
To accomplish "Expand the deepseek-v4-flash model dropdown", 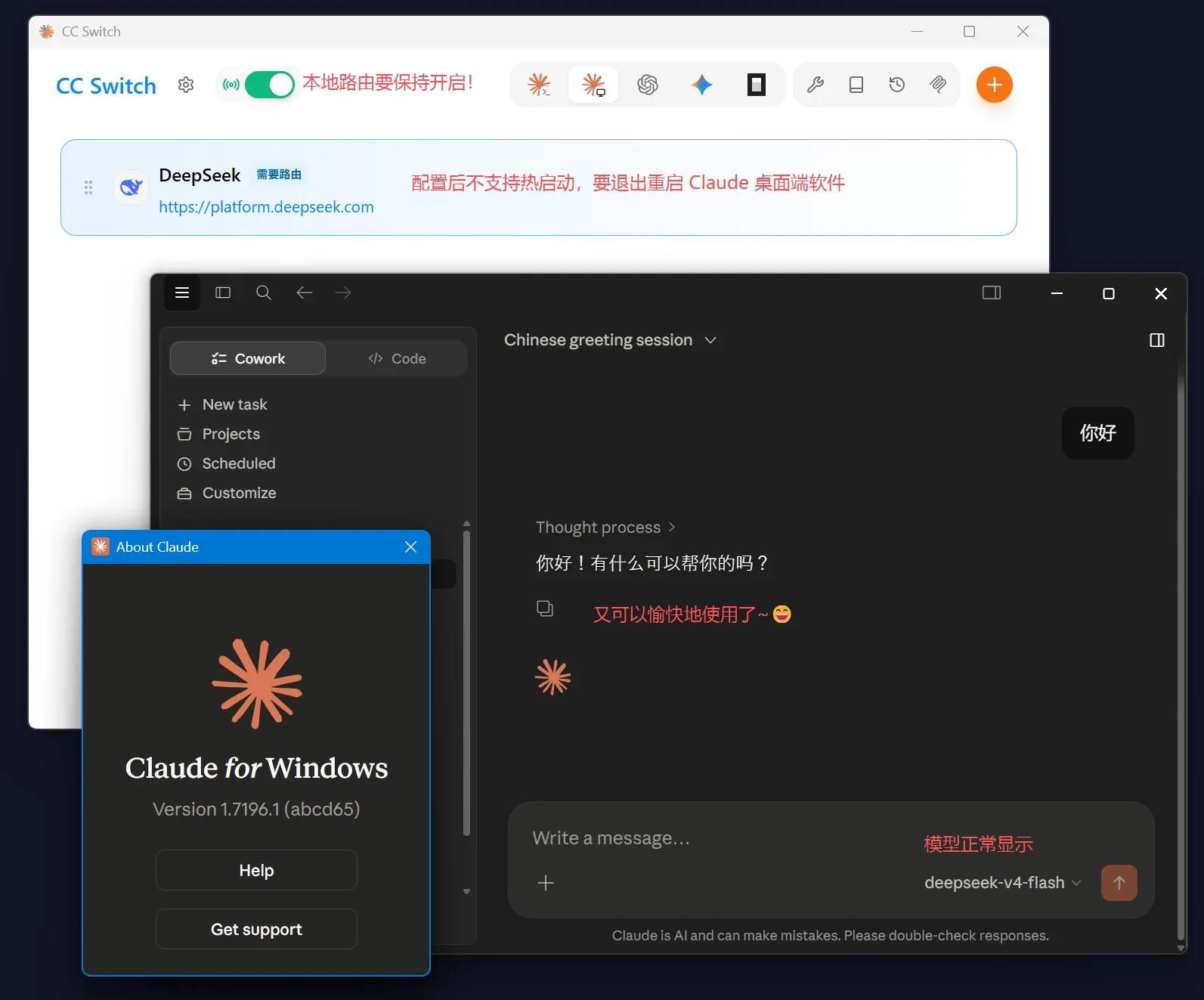I will click(x=1003, y=883).
